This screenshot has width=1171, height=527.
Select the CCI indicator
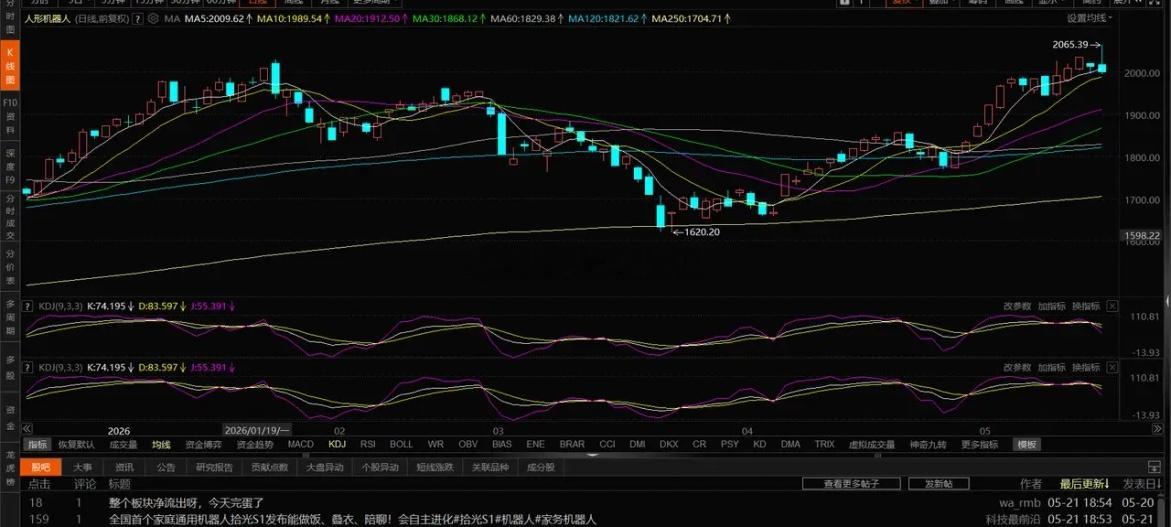click(607, 444)
